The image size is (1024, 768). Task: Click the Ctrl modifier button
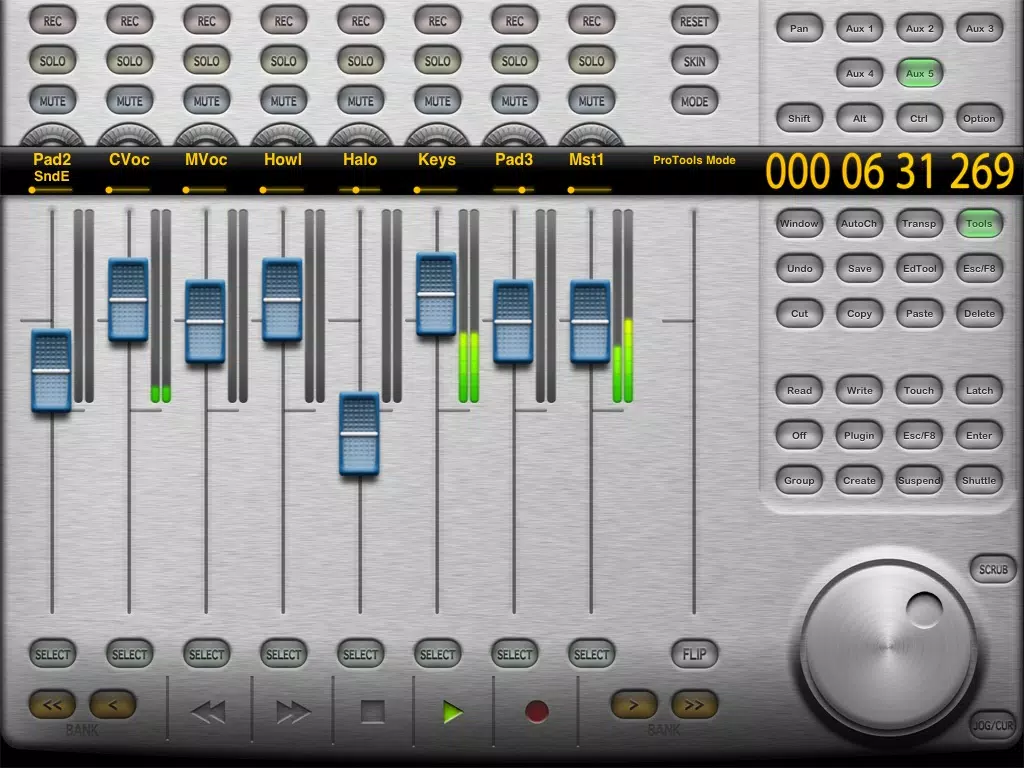920,118
